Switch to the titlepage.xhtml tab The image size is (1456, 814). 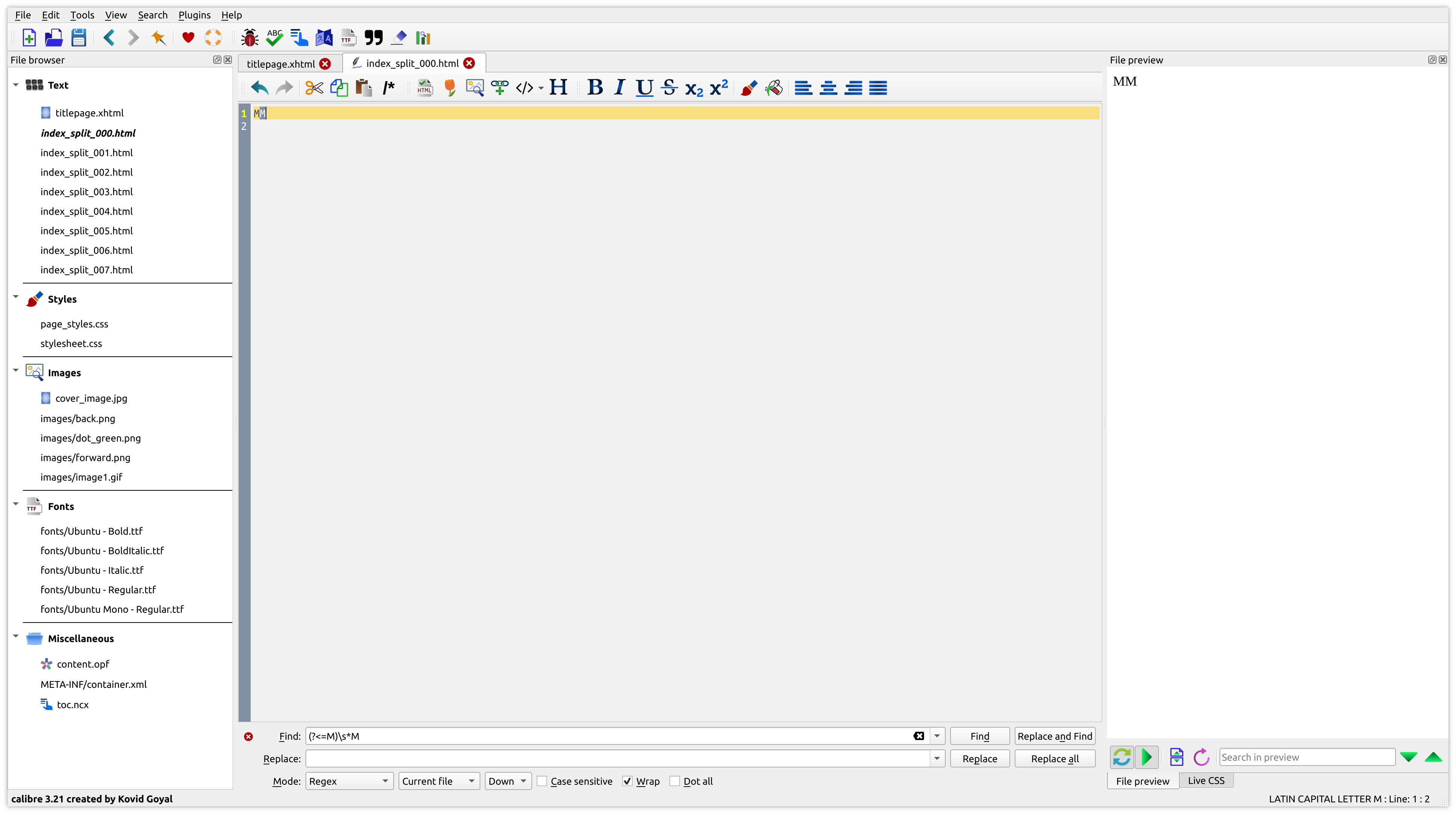coord(281,64)
